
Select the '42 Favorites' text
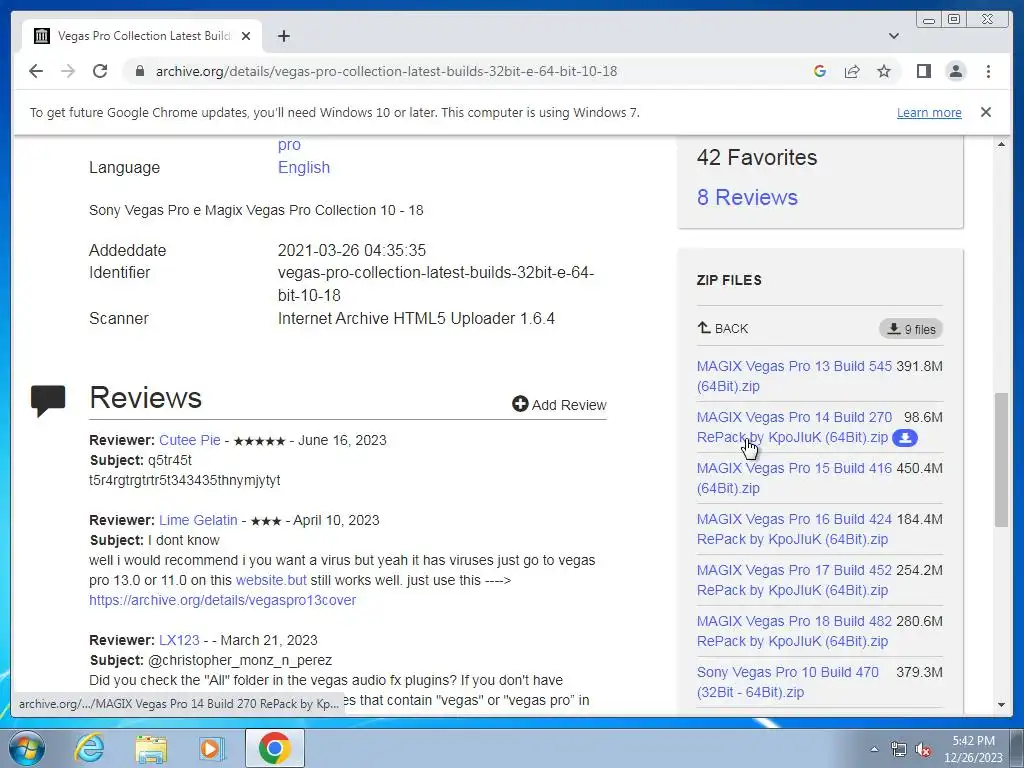click(757, 157)
